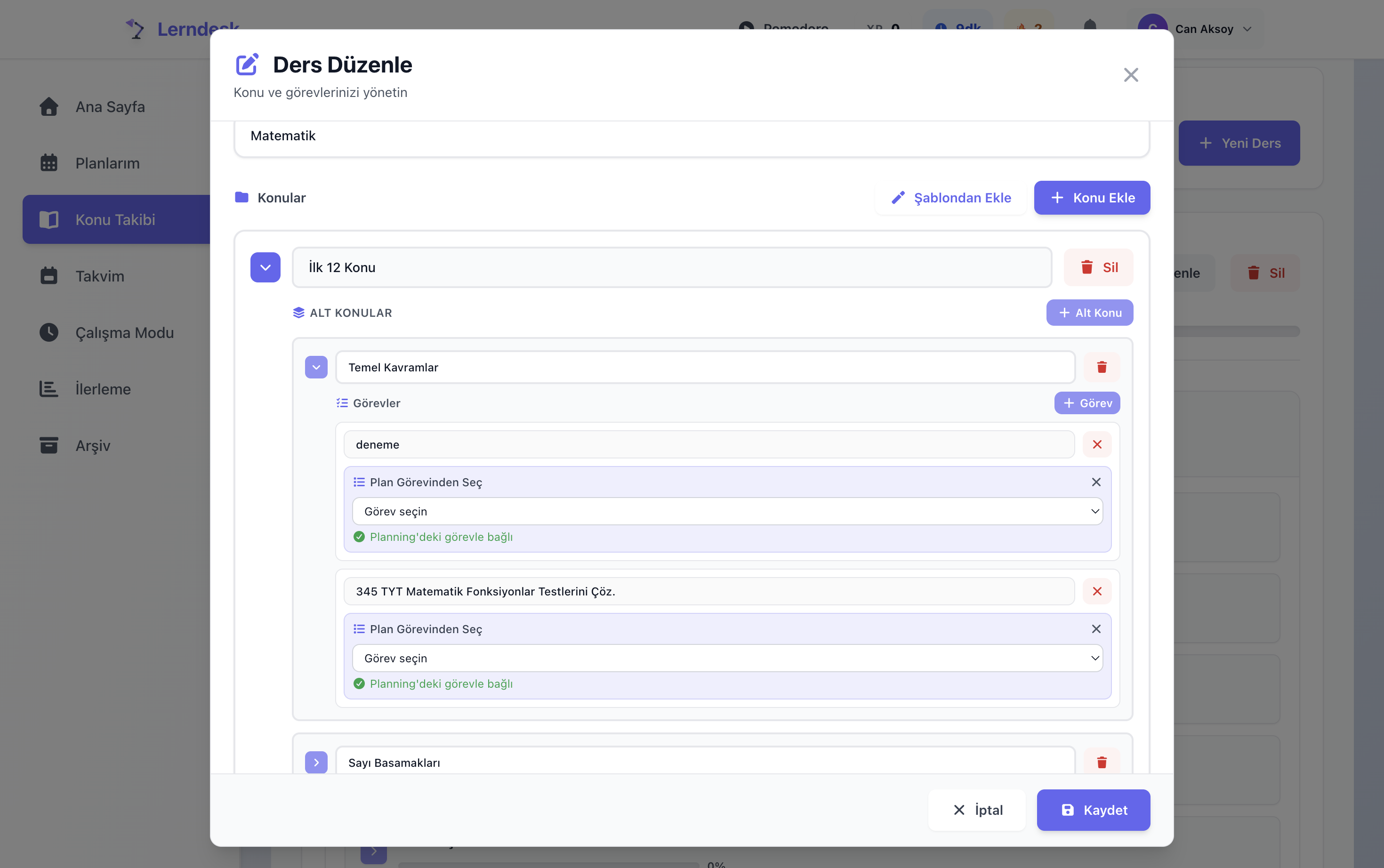Collapse the Temel Kavramlar subtopic
1384x868 pixels.
316,368
